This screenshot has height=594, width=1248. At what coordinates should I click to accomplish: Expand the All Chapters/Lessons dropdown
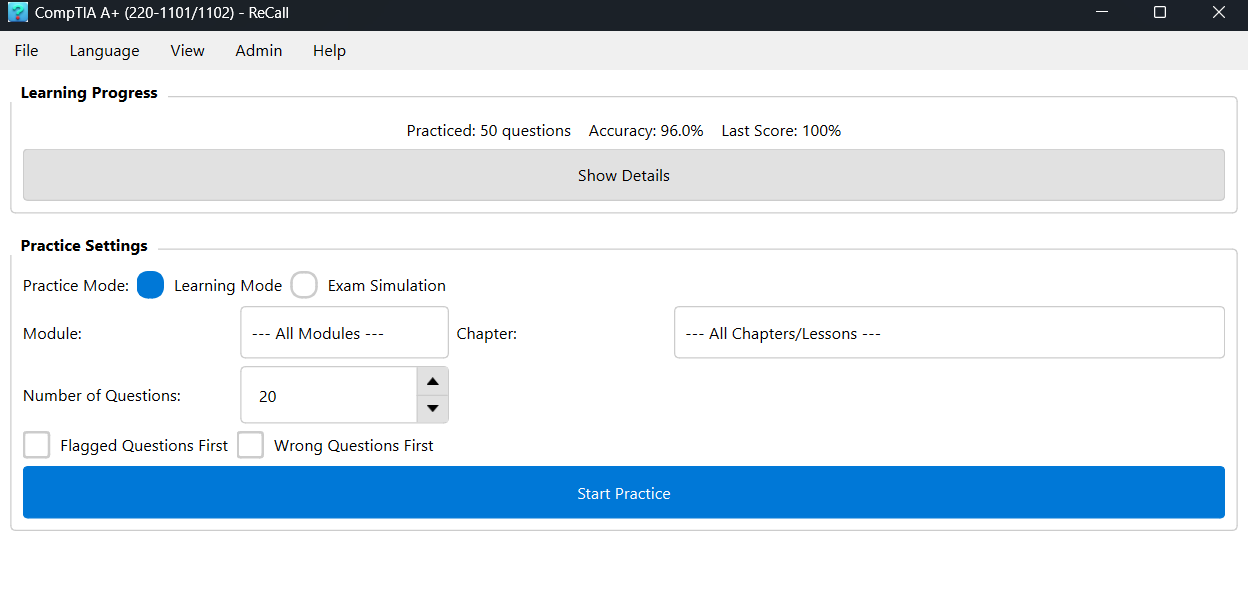pyautogui.click(x=948, y=333)
